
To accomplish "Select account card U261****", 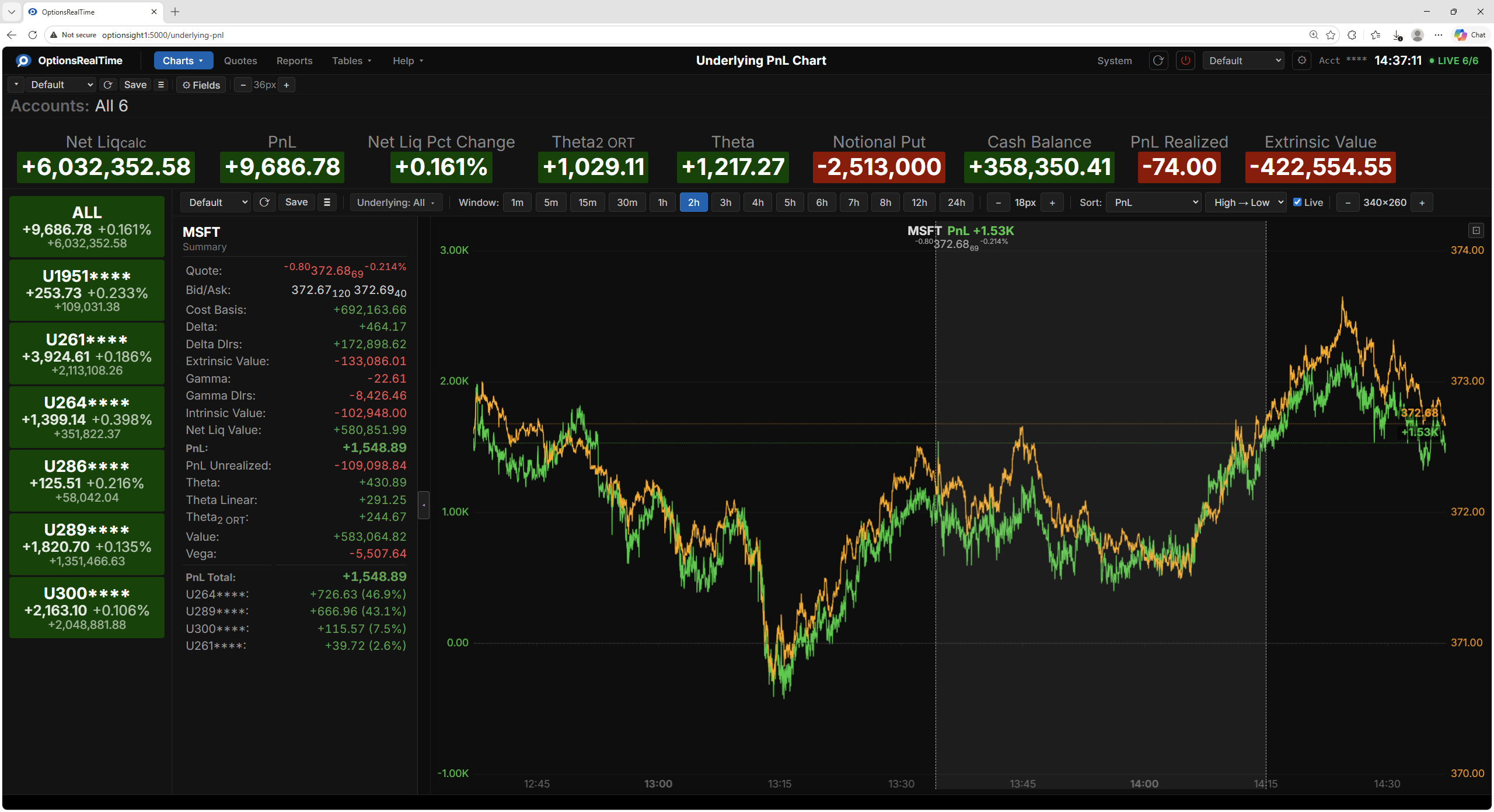I will click(x=87, y=353).
